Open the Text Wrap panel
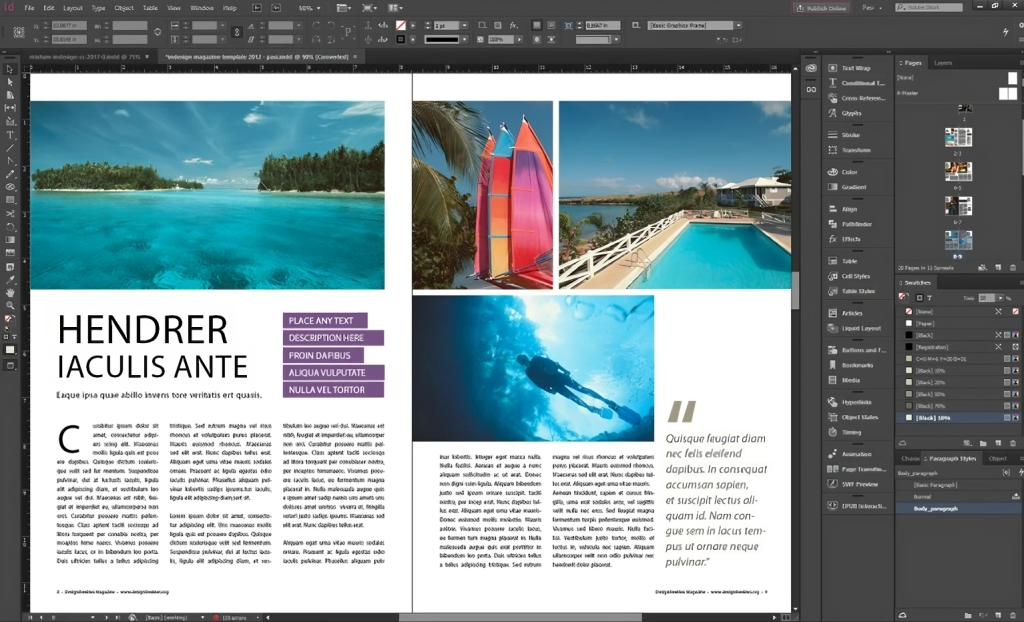Screen dimensions: 1024x622 854,68
